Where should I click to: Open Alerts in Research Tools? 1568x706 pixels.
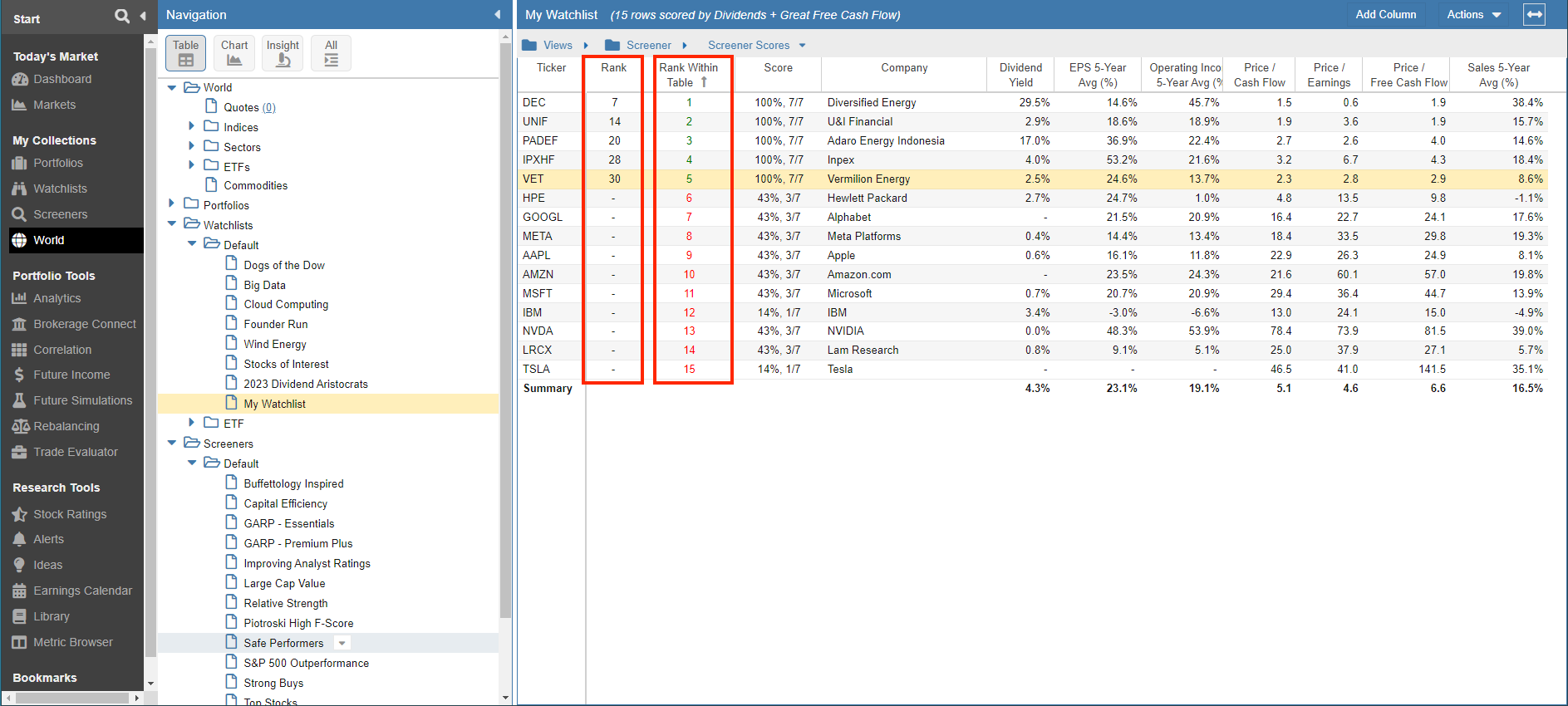[48, 539]
